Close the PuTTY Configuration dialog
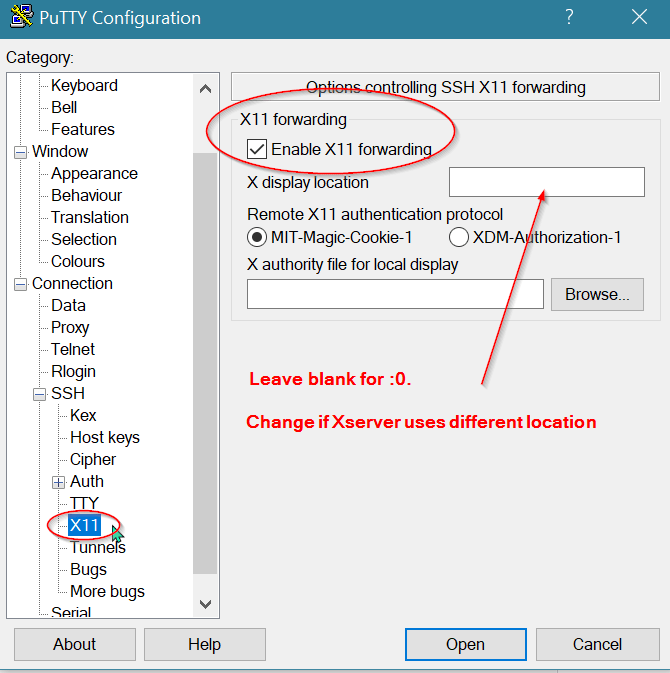 pyautogui.click(x=639, y=18)
